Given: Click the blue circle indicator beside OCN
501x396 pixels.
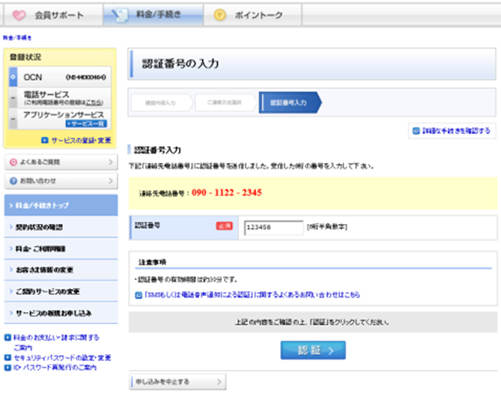Looking at the screenshot, I should (13, 77).
